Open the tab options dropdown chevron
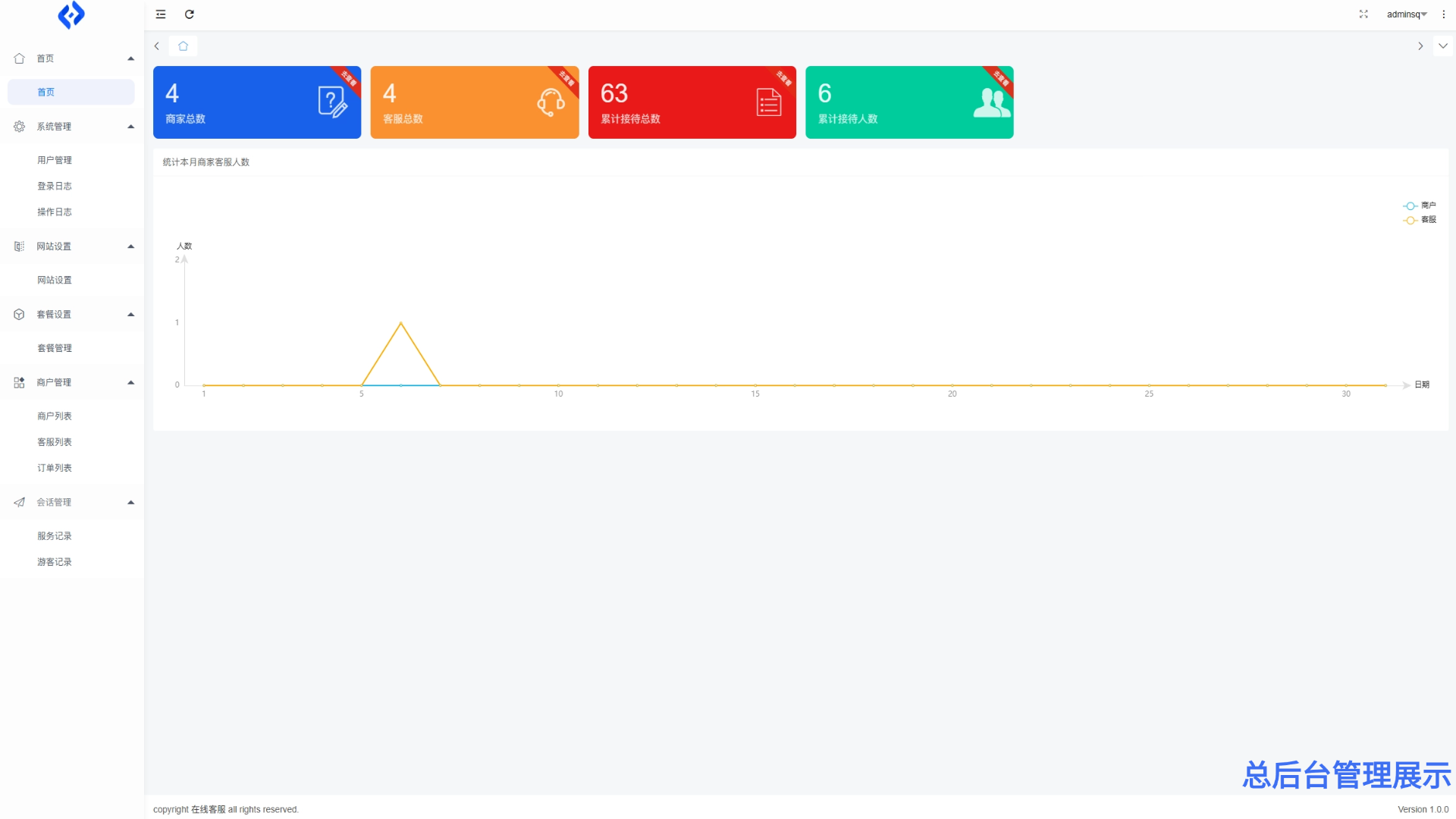The height and width of the screenshot is (819, 1456). [1443, 46]
